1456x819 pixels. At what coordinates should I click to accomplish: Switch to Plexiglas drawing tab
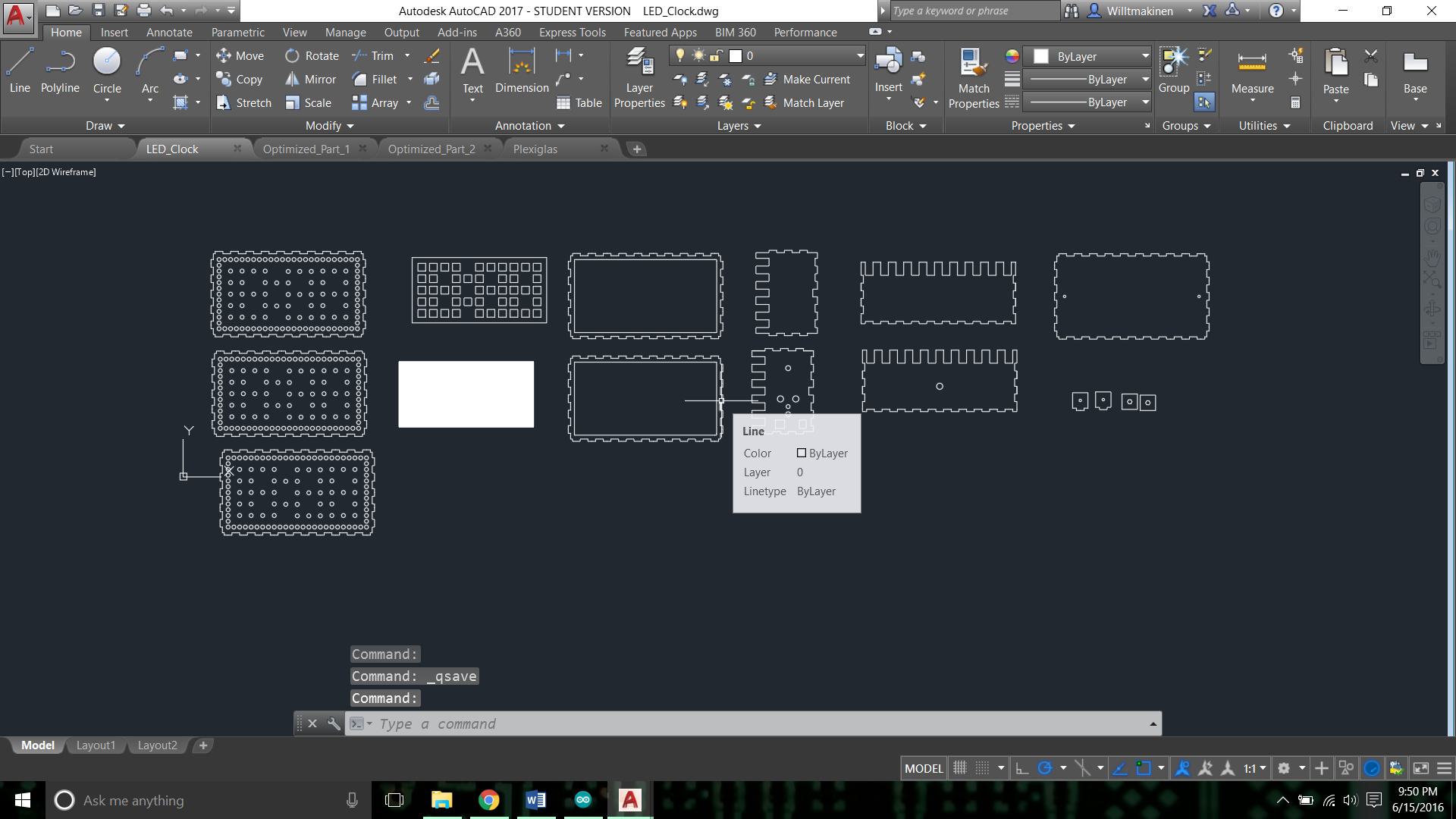[535, 149]
